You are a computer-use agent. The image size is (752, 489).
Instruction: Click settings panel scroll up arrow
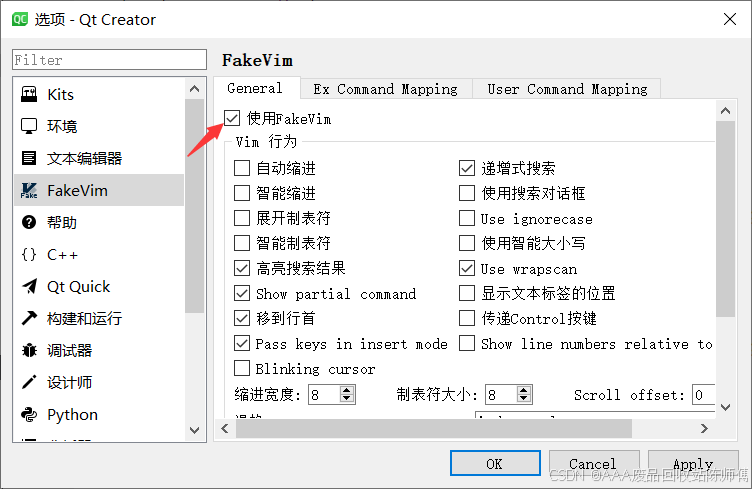pos(726,111)
